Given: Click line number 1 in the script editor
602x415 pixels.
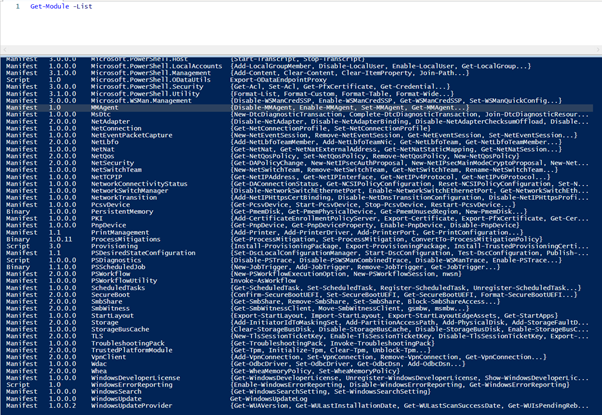Looking at the screenshot, I should [18, 7].
